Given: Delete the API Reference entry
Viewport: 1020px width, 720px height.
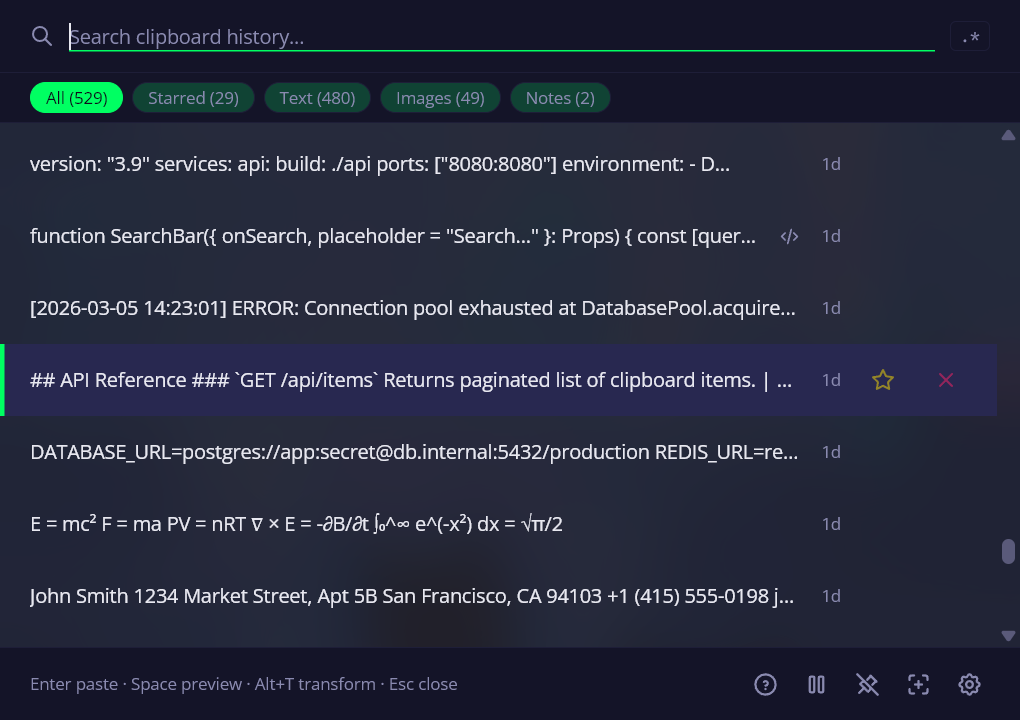Looking at the screenshot, I should pos(945,380).
